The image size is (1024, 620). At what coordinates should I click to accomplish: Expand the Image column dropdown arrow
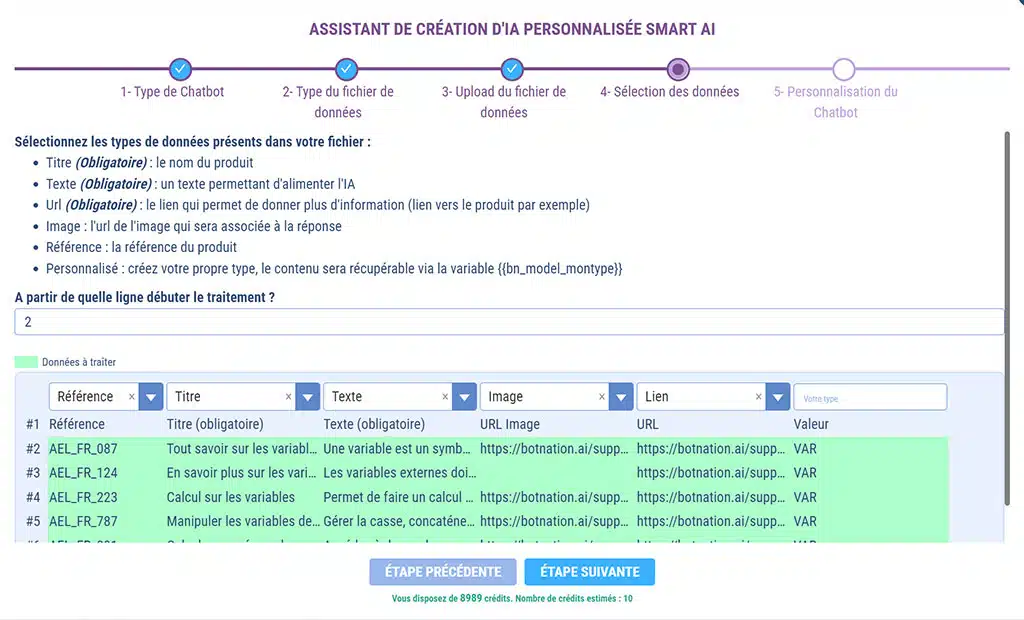(621, 397)
